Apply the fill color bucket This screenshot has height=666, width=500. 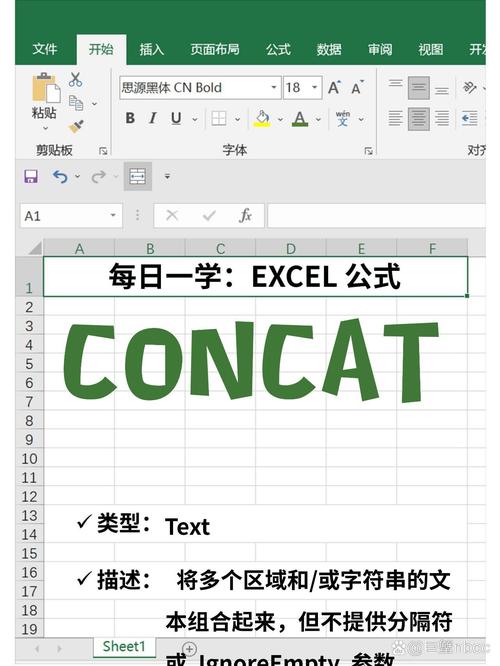click(262, 119)
